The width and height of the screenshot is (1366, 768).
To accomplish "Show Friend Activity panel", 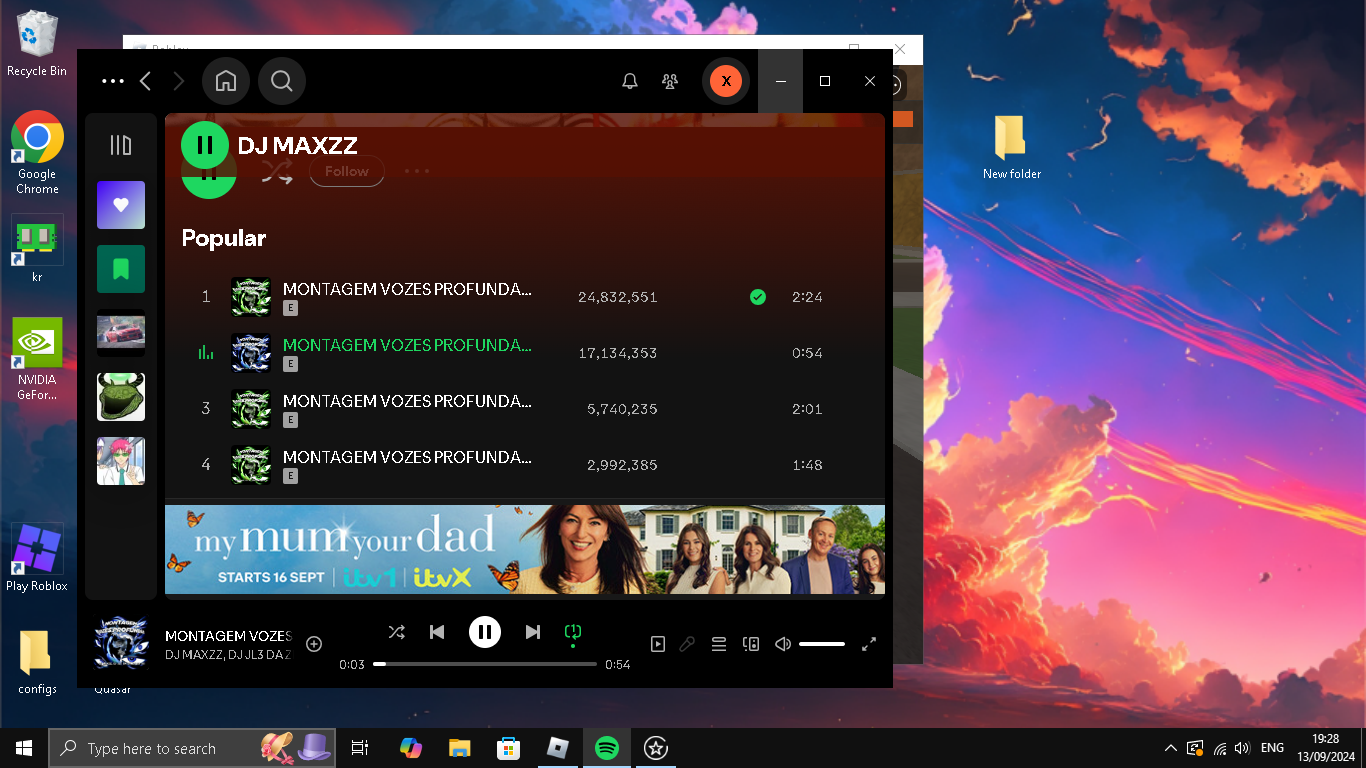I will click(x=670, y=82).
